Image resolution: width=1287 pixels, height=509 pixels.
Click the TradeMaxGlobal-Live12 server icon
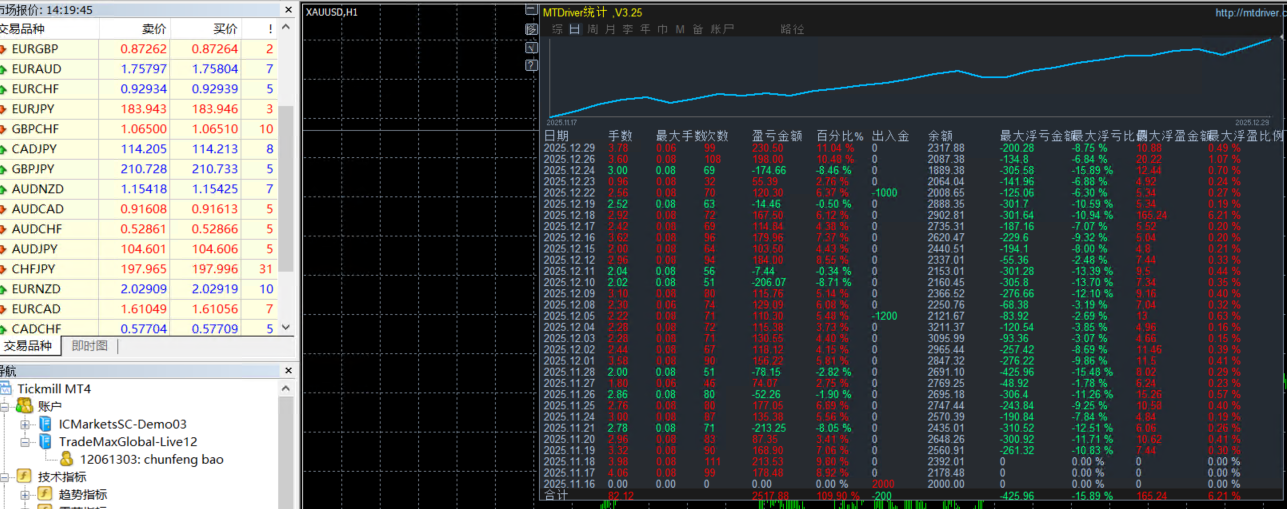click(x=45, y=441)
